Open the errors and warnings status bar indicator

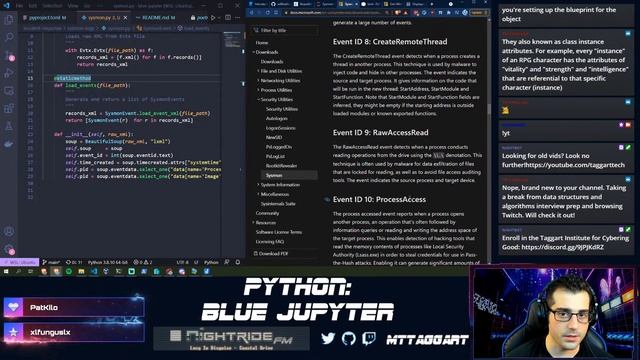pyautogui.click(x=143, y=262)
